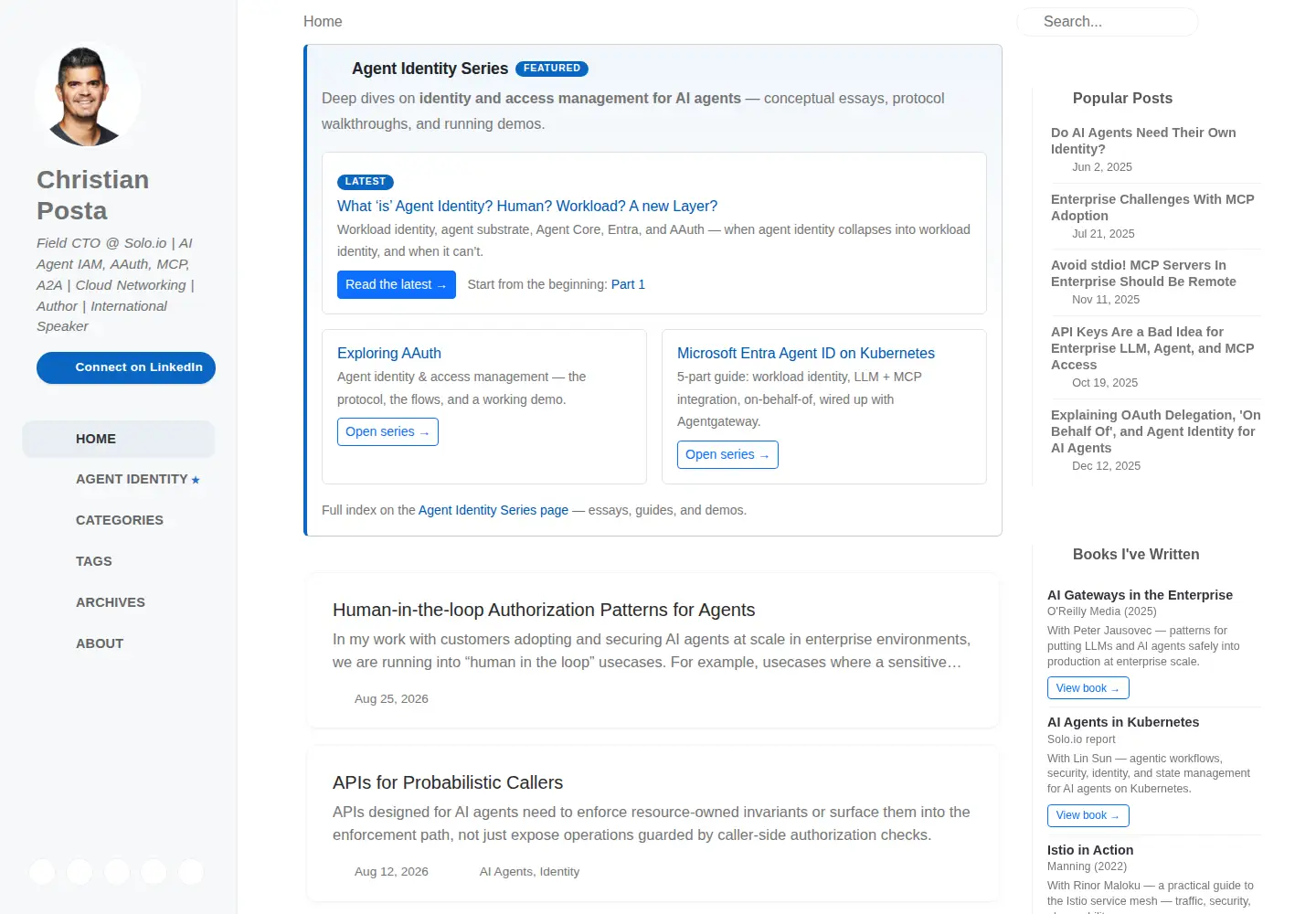The height and width of the screenshot is (914, 1316).
Task: Open the popular post about API Keys
Action: (1152, 348)
